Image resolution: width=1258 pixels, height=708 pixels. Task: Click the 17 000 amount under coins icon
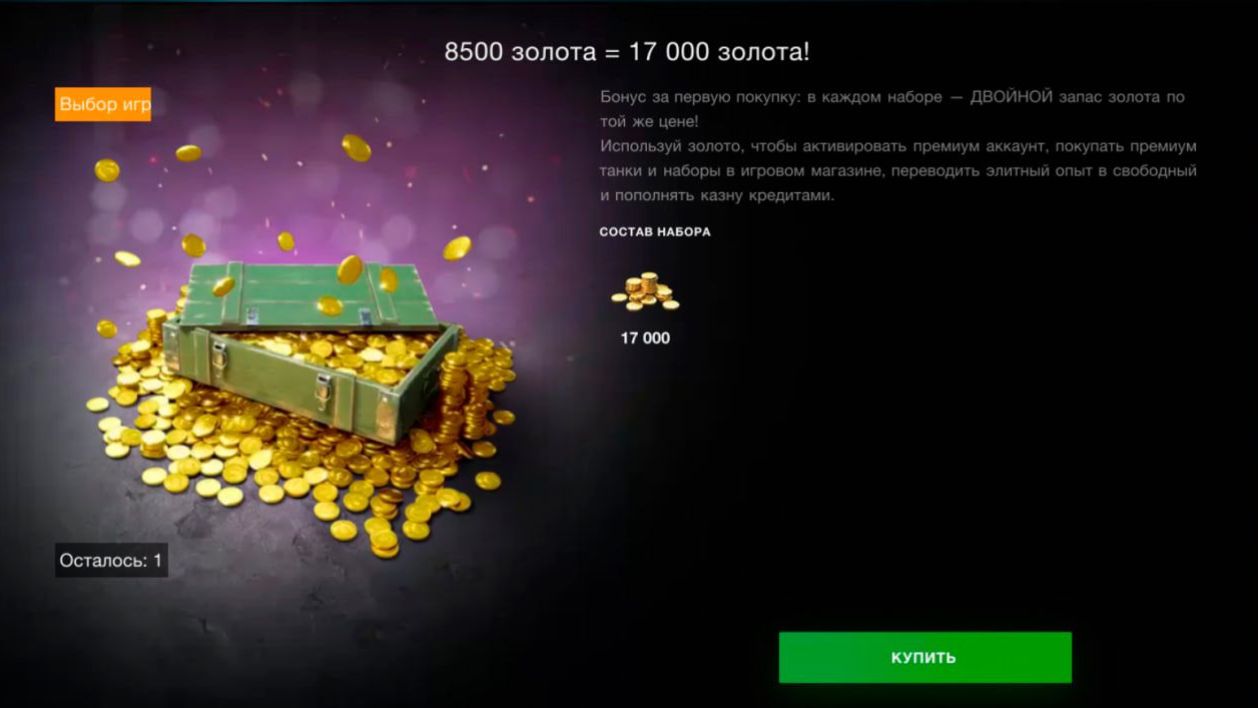point(645,338)
